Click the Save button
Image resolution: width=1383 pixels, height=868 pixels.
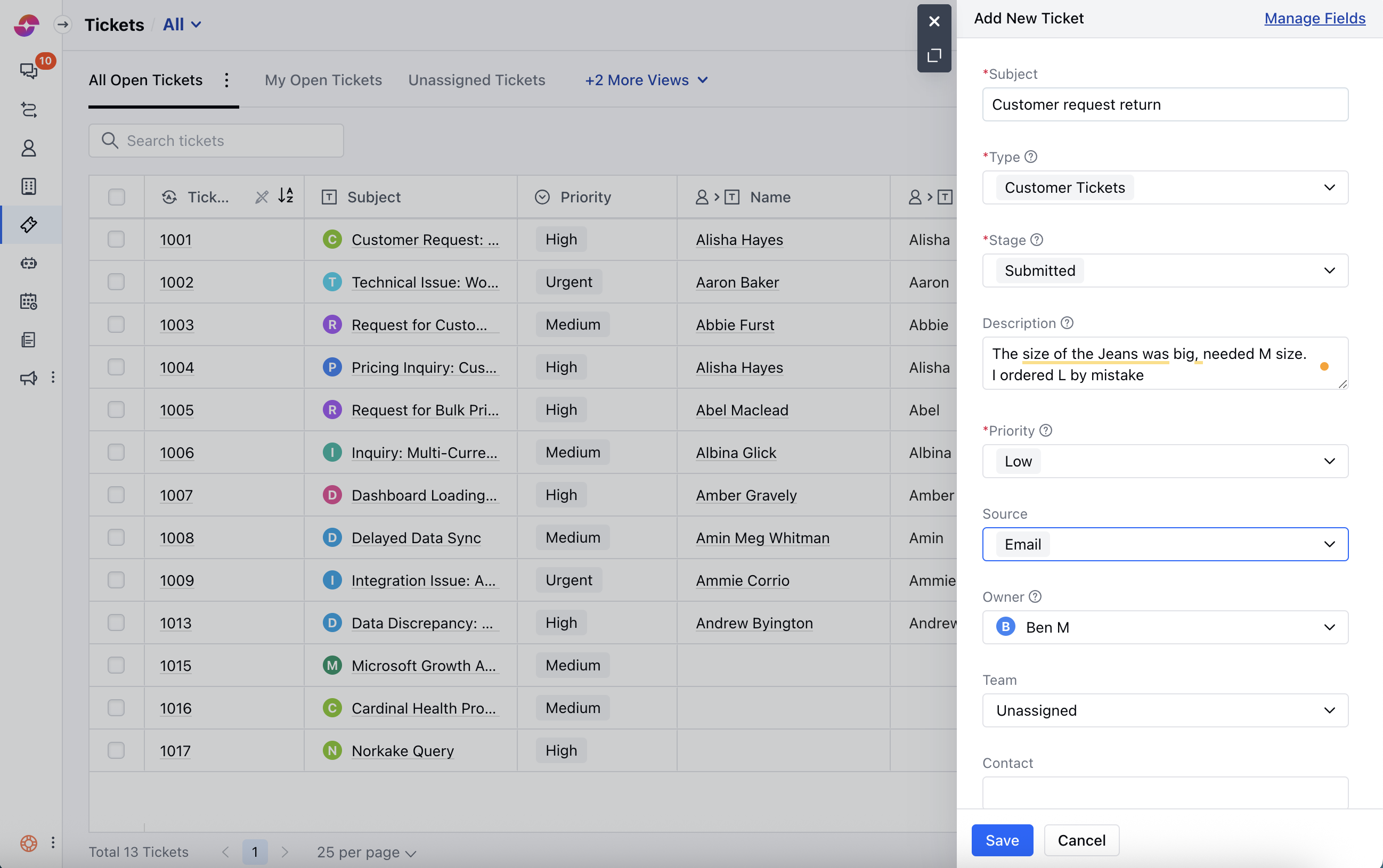pos(1002,840)
